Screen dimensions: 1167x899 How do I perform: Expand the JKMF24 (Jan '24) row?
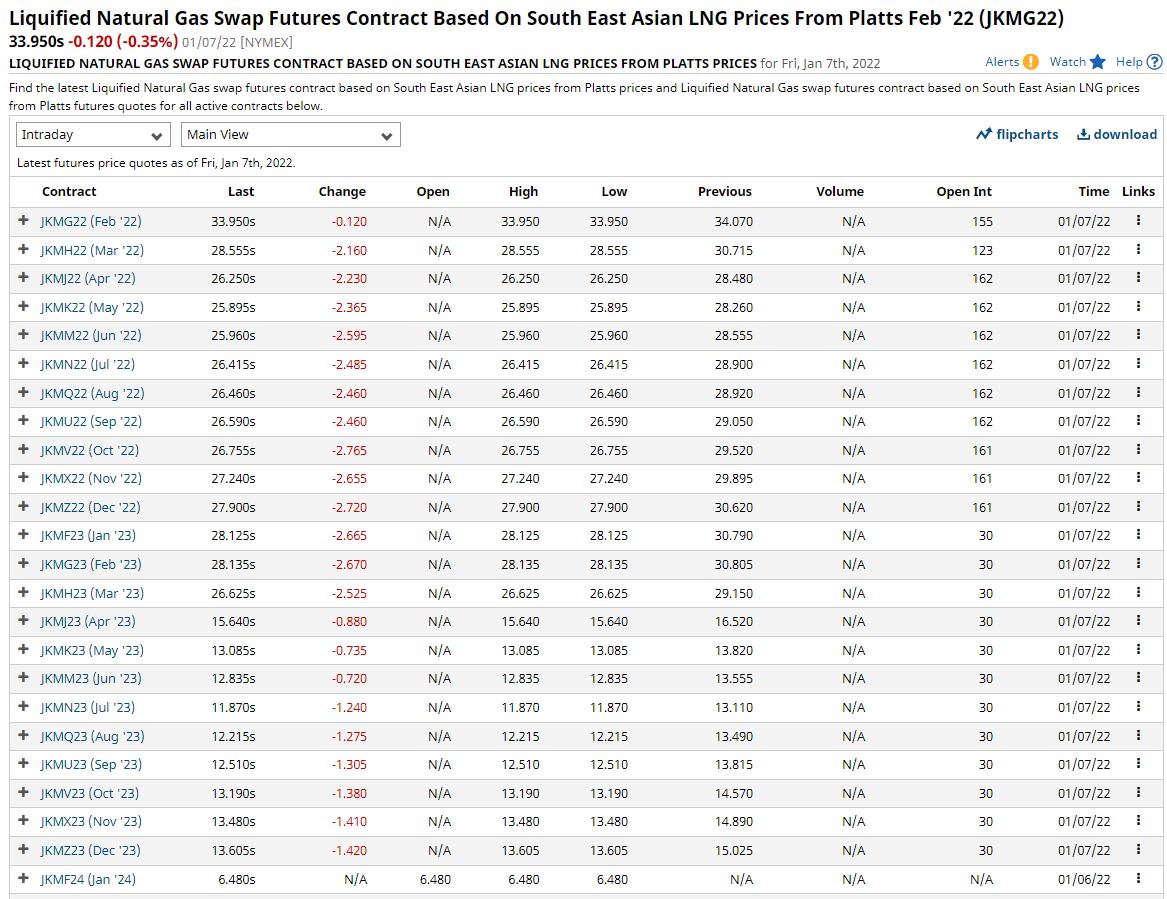23,878
